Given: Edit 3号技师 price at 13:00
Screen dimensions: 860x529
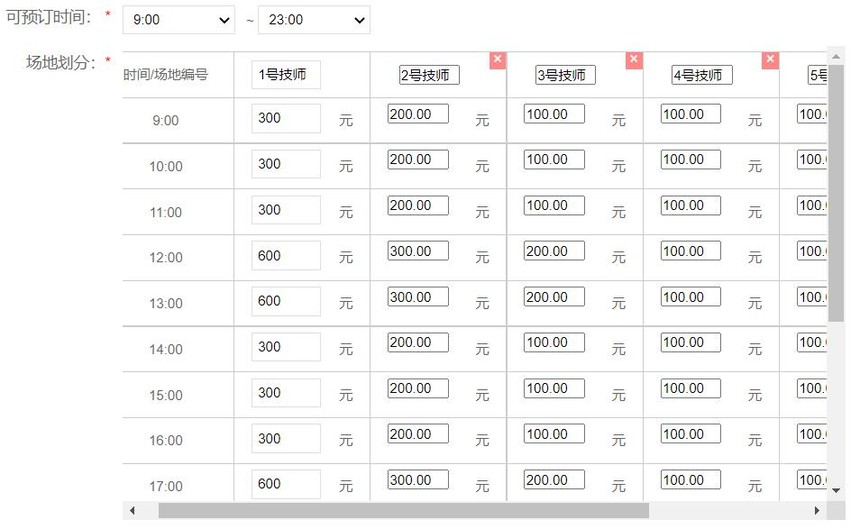Looking at the screenshot, I should tap(554, 297).
